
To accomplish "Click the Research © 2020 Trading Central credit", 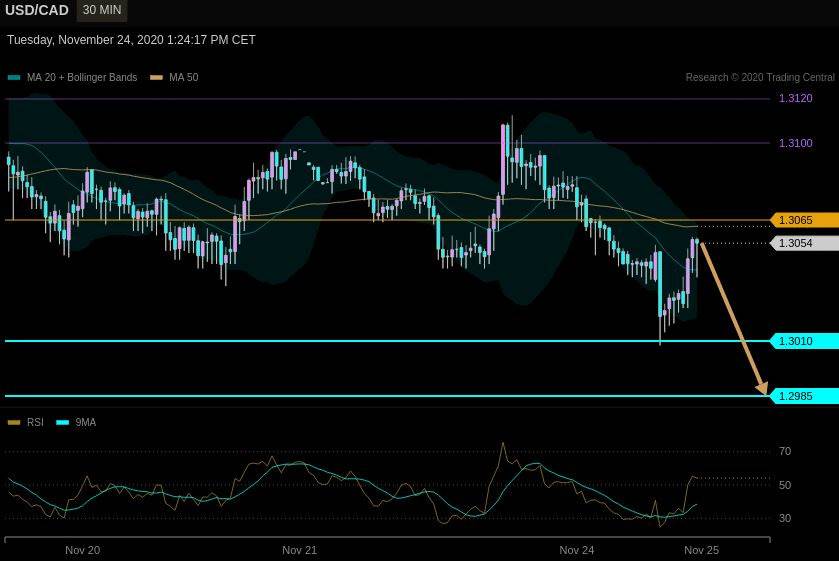I will click(x=760, y=78).
